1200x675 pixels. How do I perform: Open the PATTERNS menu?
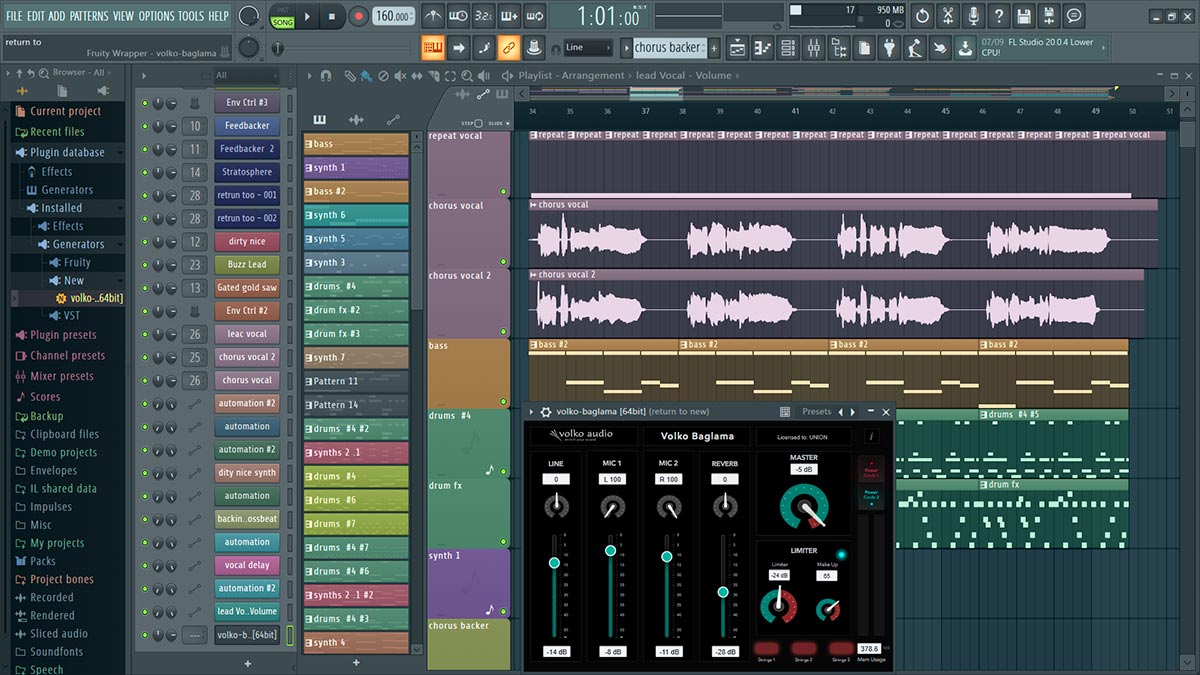pyautogui.click(x=89, y=16)
